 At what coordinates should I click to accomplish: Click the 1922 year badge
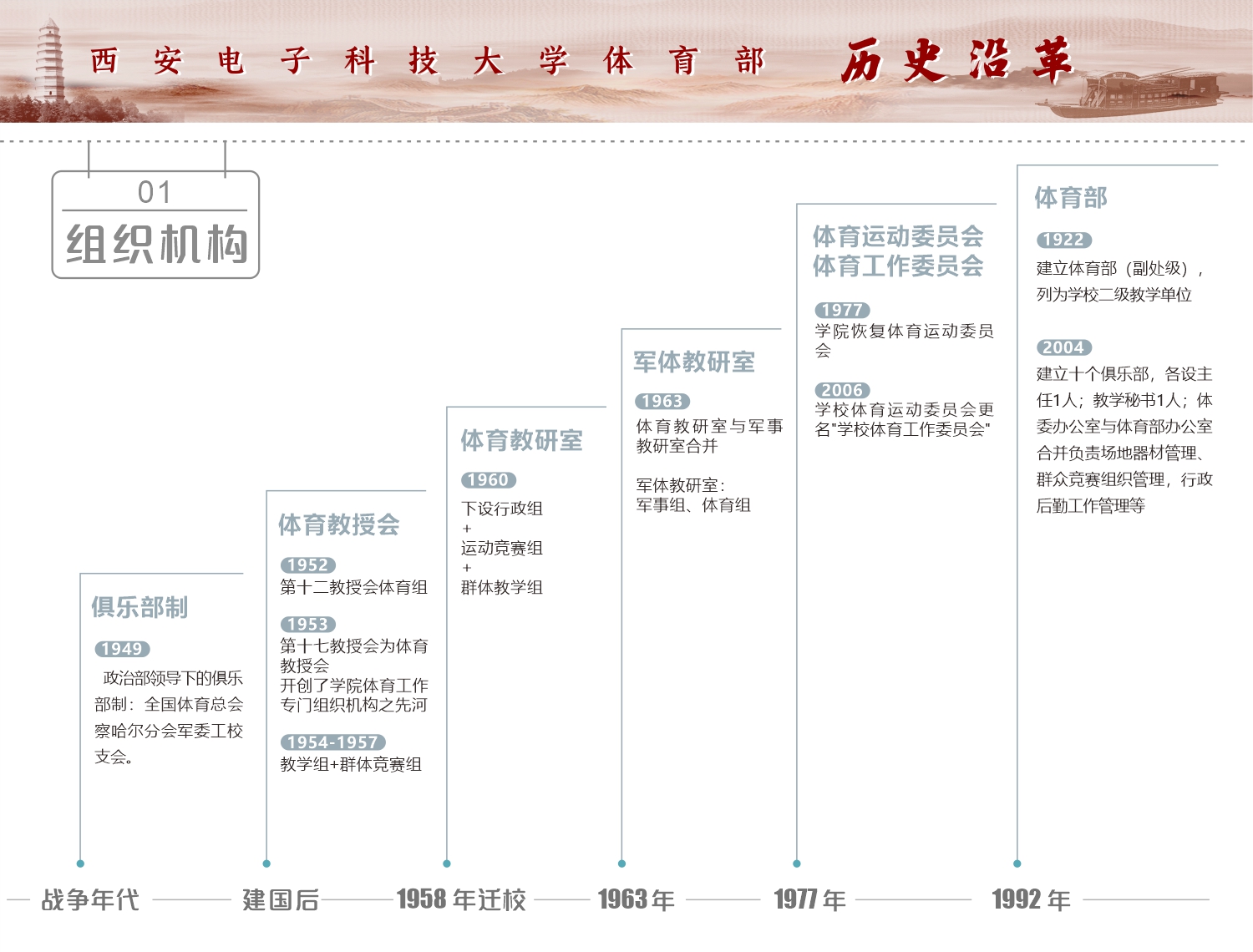pyautogui.click(x=1064, y=241)
